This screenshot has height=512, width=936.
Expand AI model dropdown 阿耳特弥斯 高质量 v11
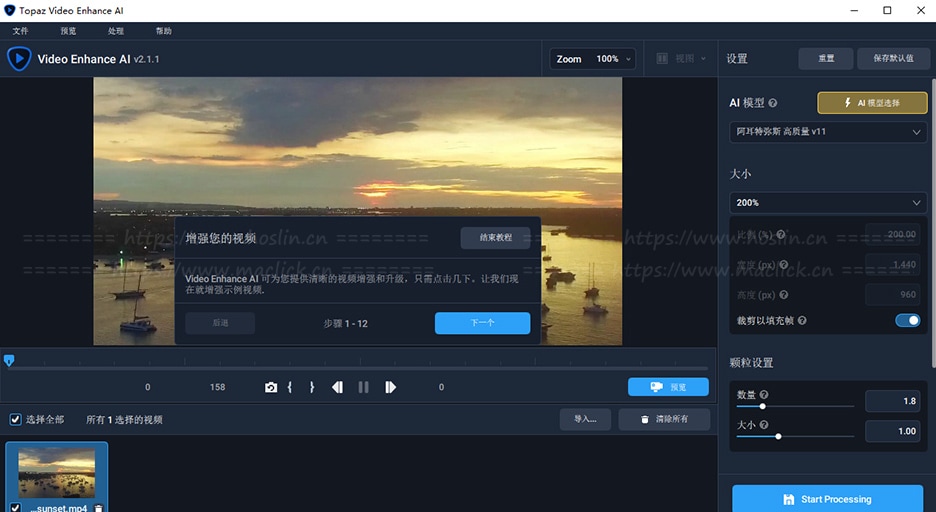tap(828, 132)
